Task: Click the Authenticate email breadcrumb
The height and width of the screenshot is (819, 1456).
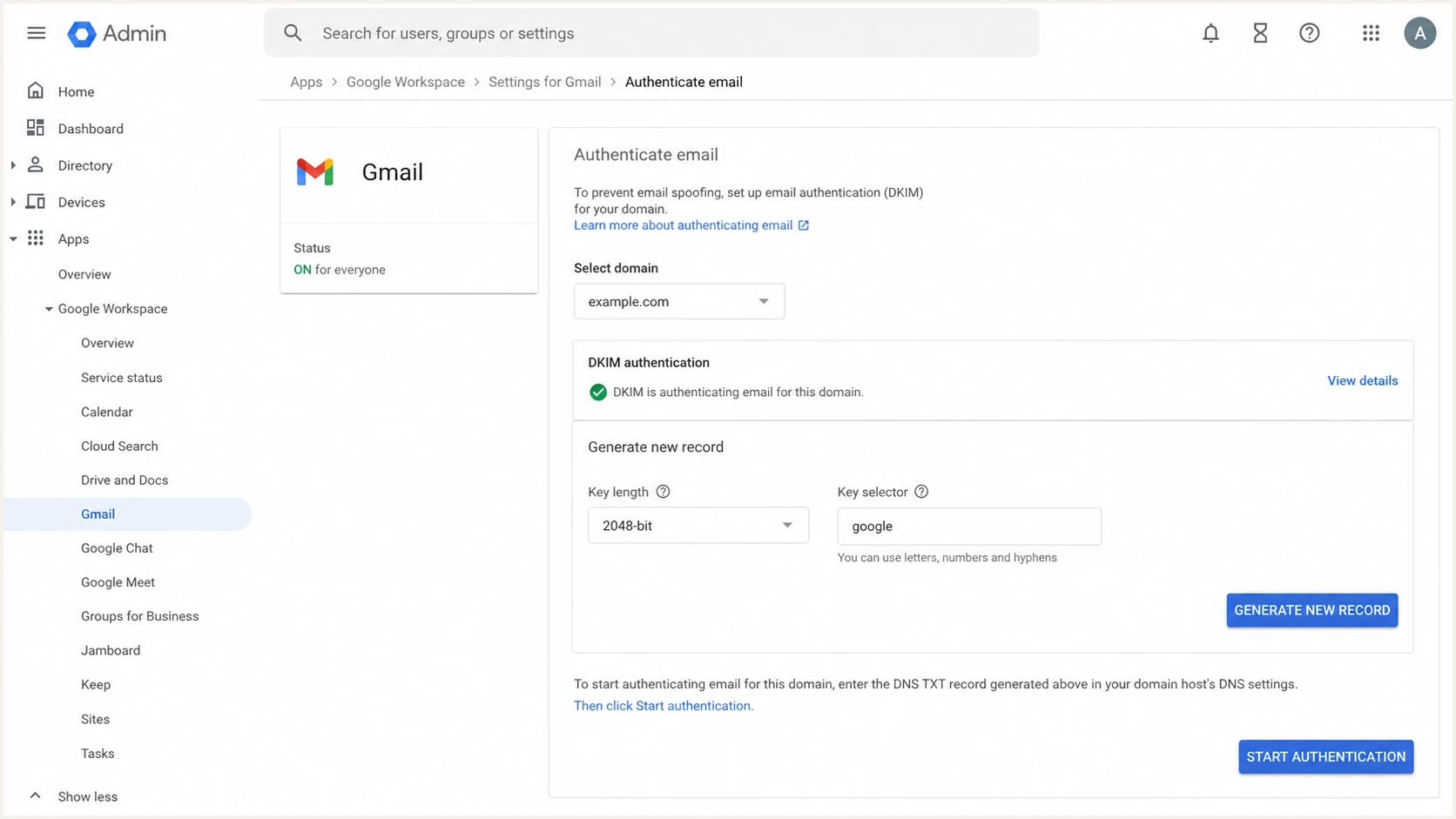Action: [x=684, y=82]
